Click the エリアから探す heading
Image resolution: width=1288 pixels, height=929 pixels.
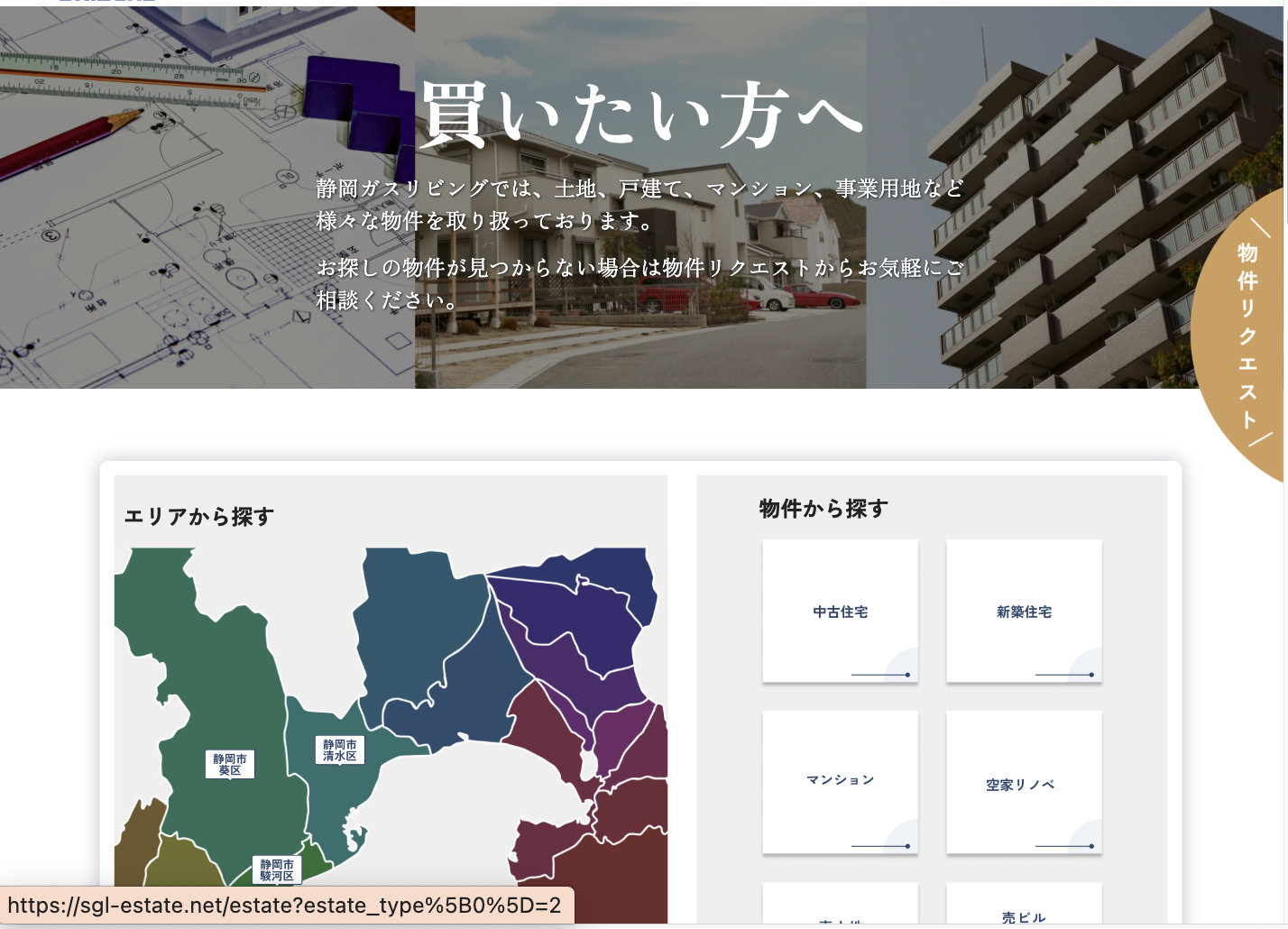point(198,516)
